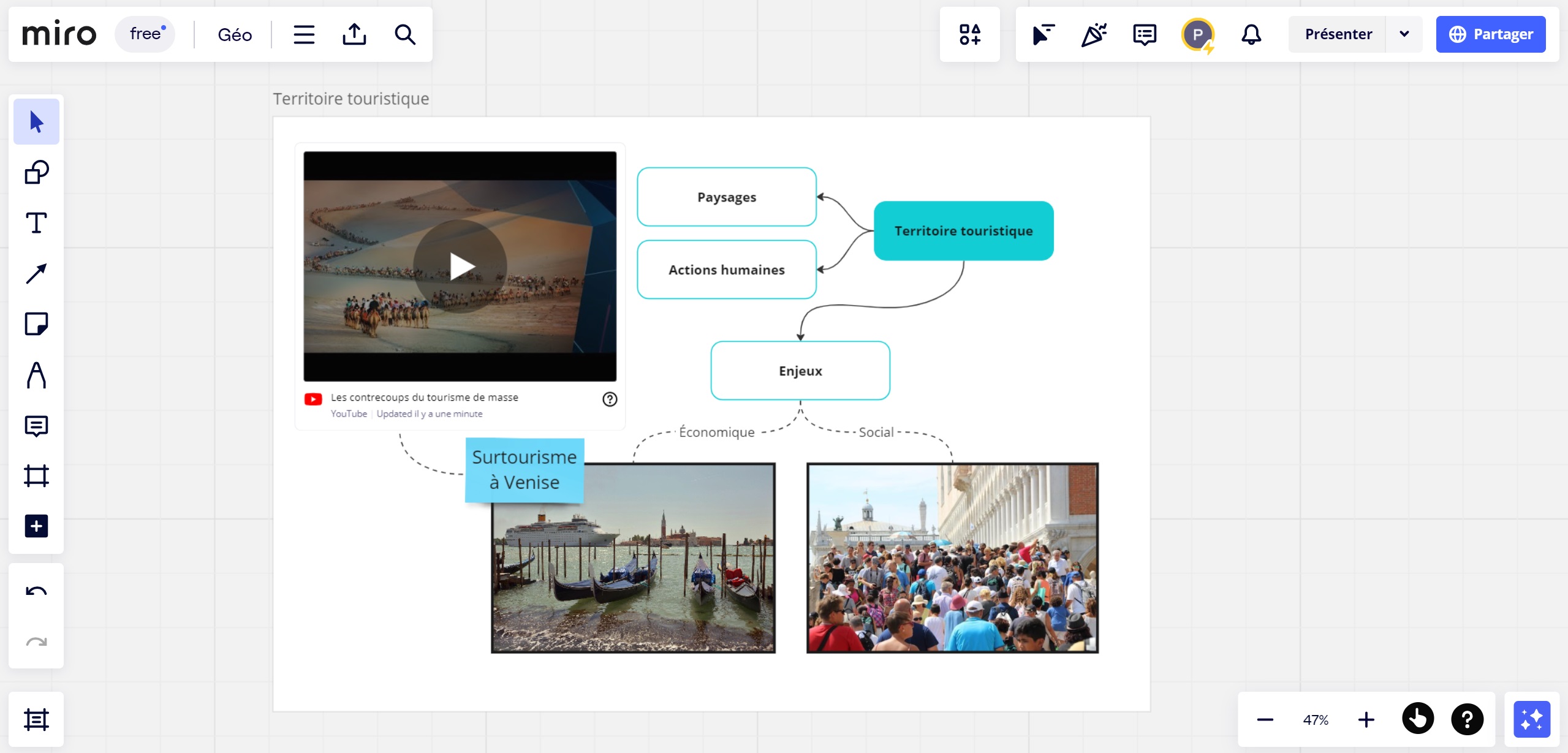Toggle cursor-hiding collaborators icon
The image size is (1568, 753).
[1043, 34]
